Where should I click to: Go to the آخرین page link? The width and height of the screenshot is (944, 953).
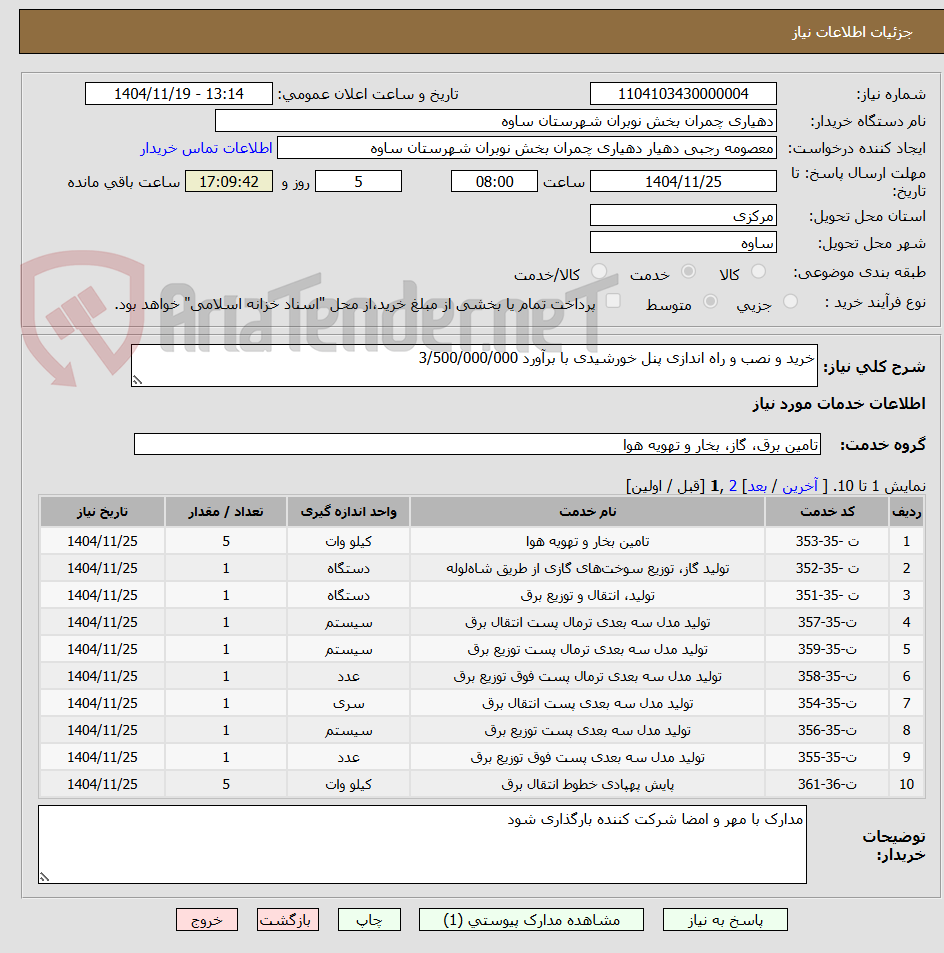[x=800, y=486]
